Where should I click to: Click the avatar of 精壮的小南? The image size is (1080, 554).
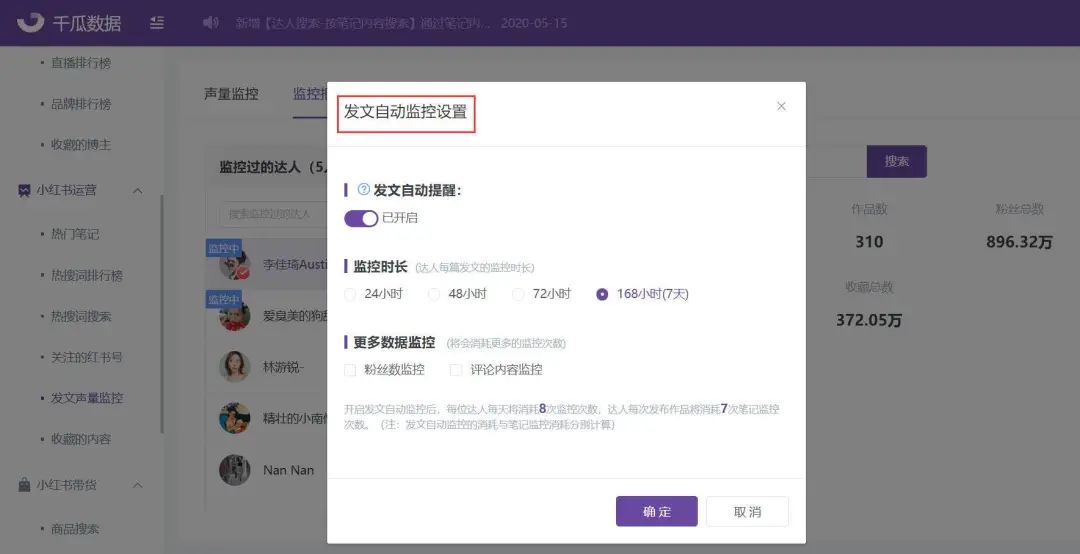coord(234,418)
